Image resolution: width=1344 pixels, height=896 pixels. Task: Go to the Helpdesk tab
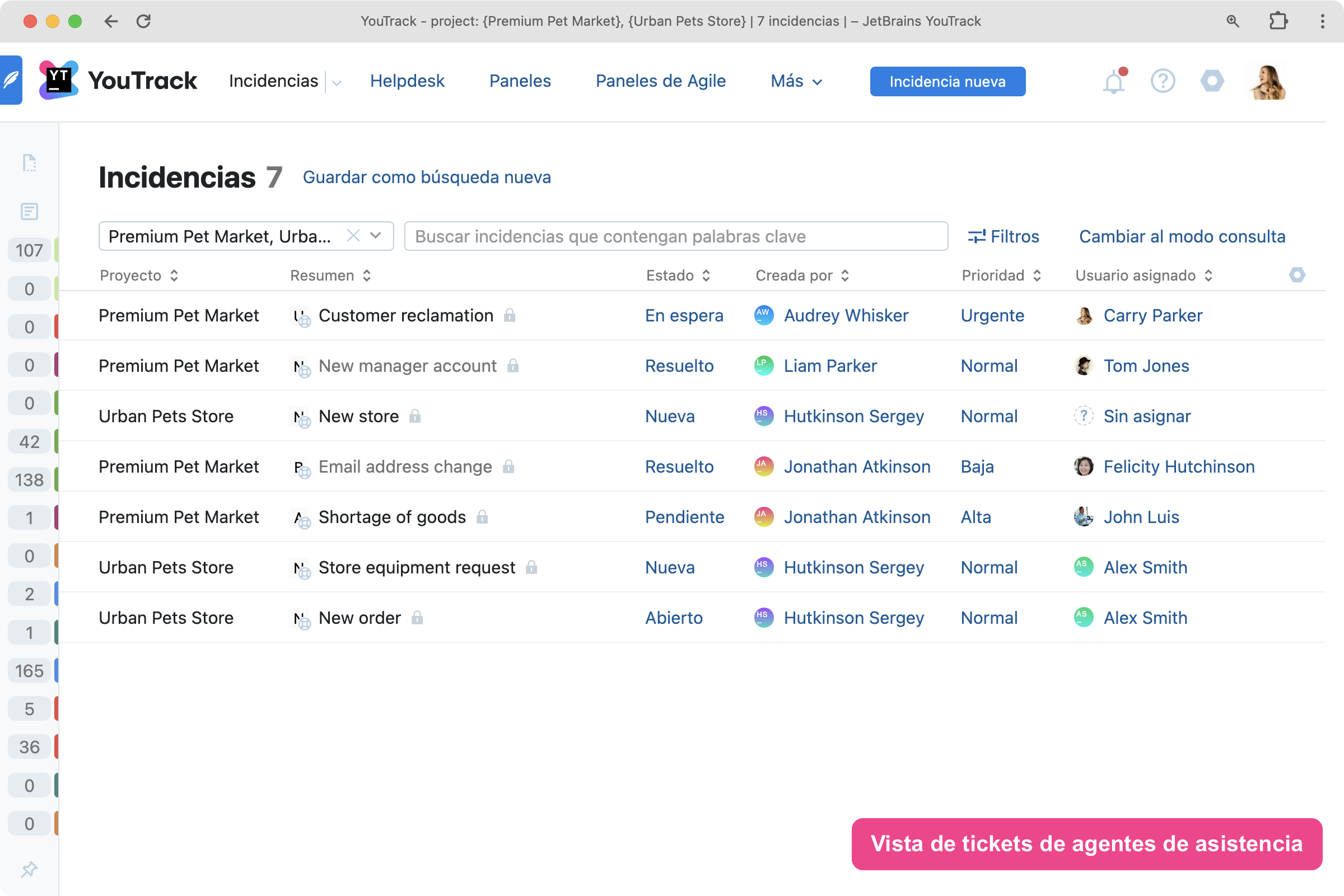coord(407,81)
